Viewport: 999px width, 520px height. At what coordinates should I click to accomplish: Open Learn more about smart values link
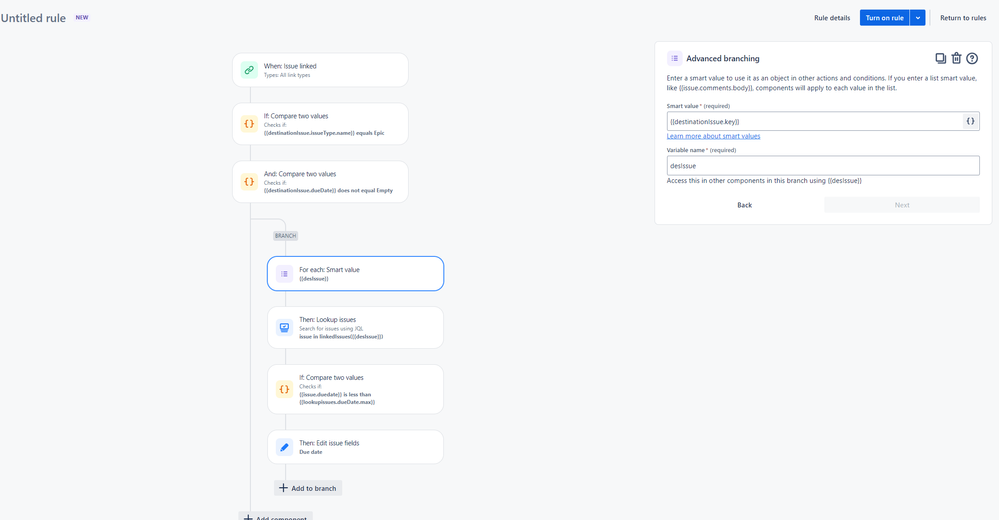point(713,136)
